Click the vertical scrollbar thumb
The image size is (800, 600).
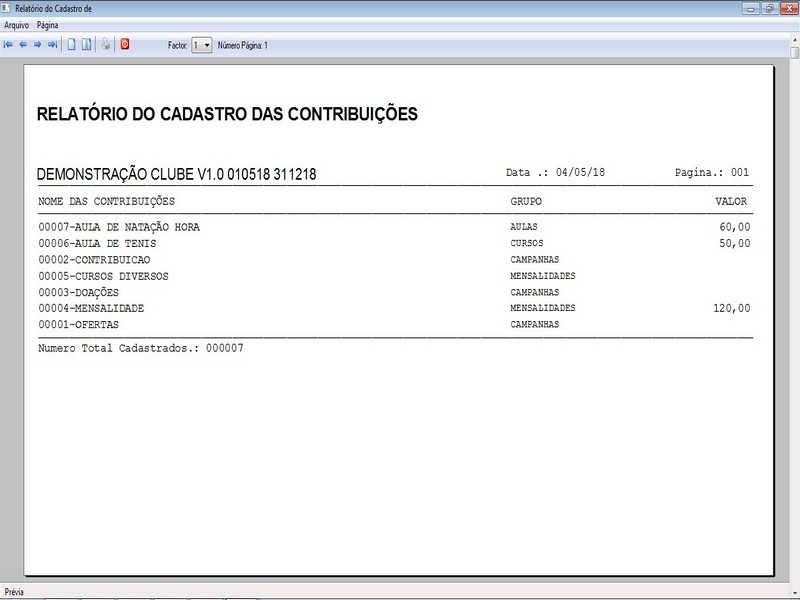point(795,53)
